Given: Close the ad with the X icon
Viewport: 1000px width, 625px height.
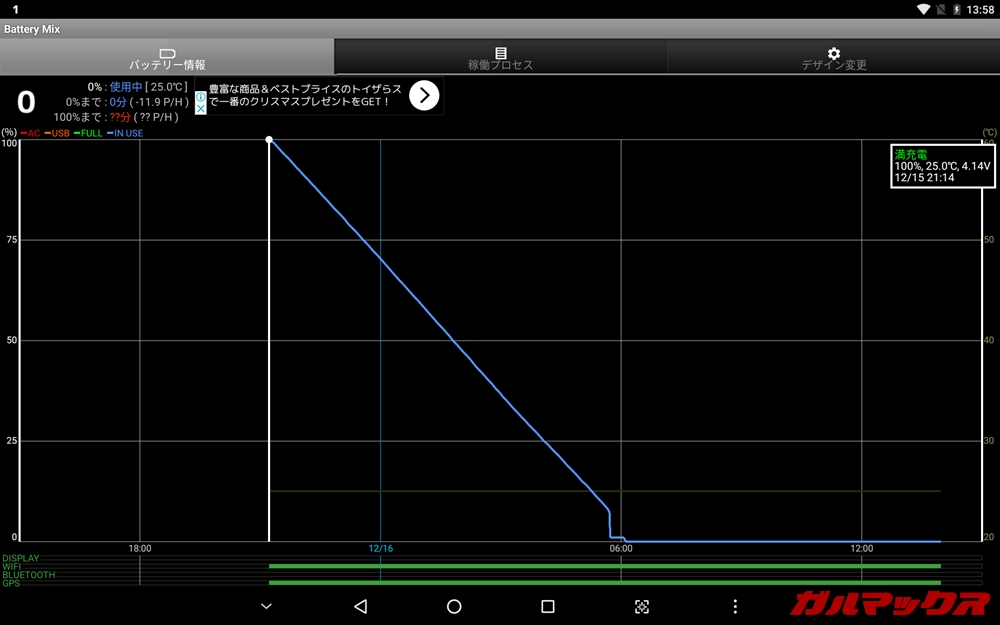Looking at the screenshot, I should (201, 108).
